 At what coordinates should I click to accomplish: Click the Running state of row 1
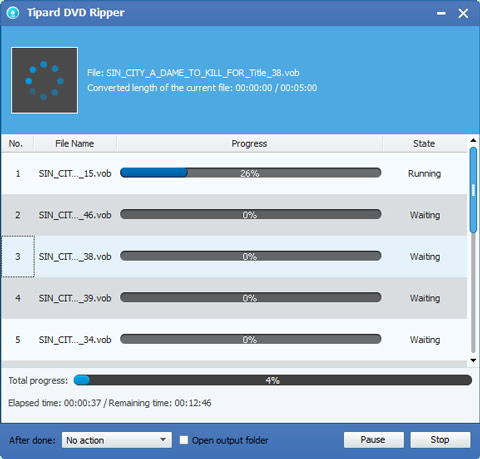point(424,174)
